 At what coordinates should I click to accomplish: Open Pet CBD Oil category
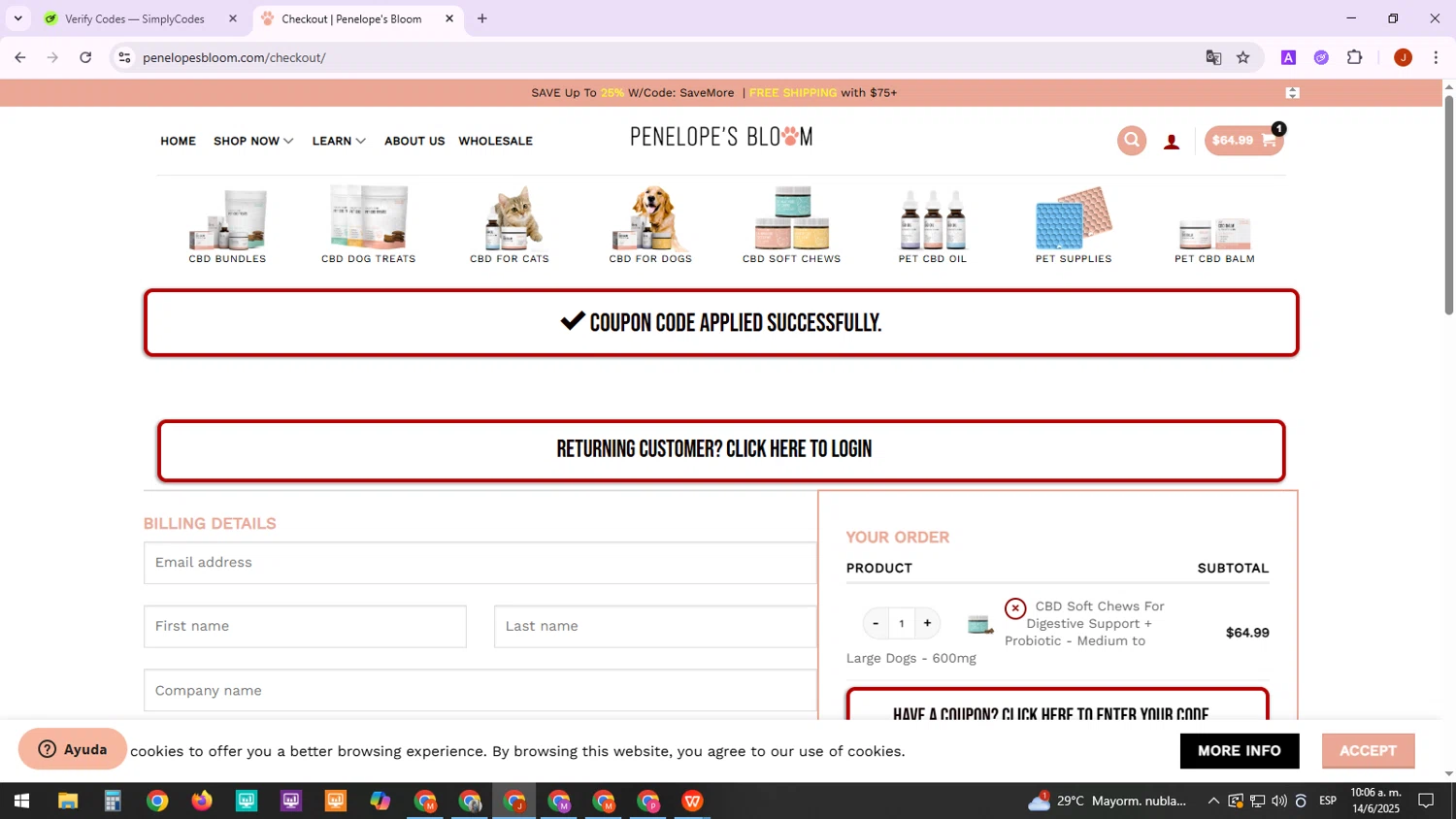[x=933, y=225]
